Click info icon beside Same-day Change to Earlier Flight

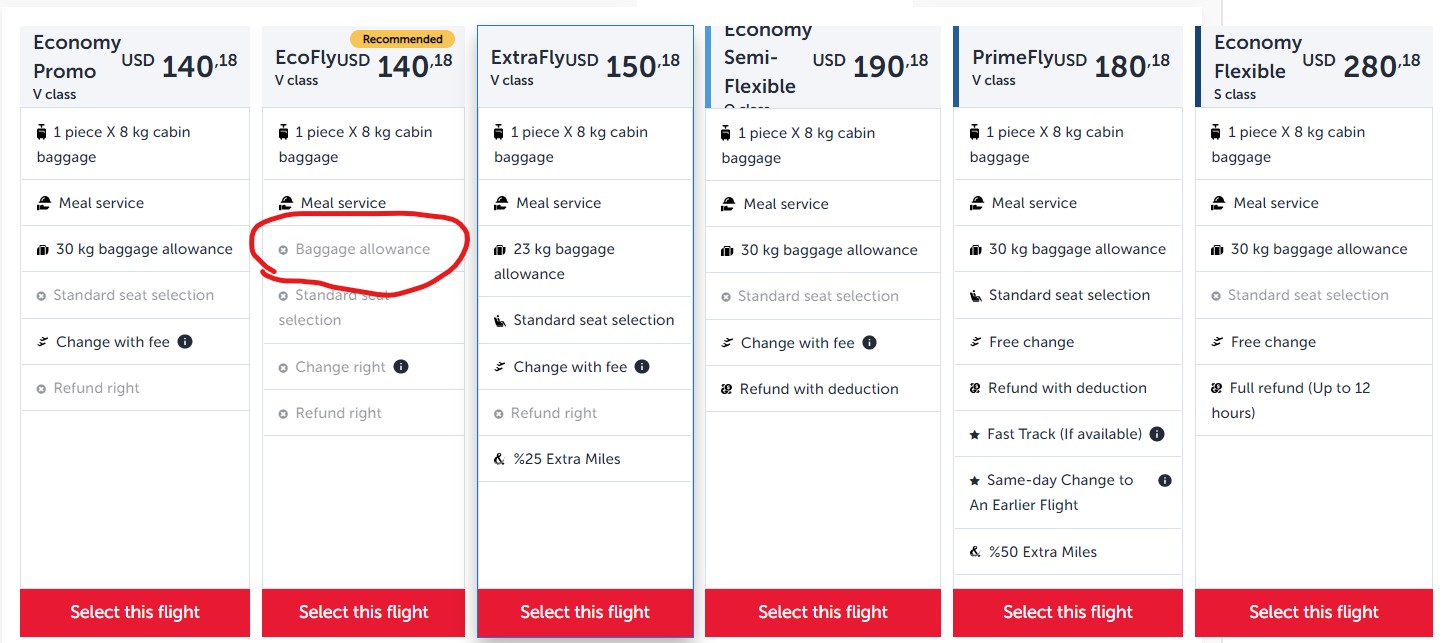point(1165,480)
